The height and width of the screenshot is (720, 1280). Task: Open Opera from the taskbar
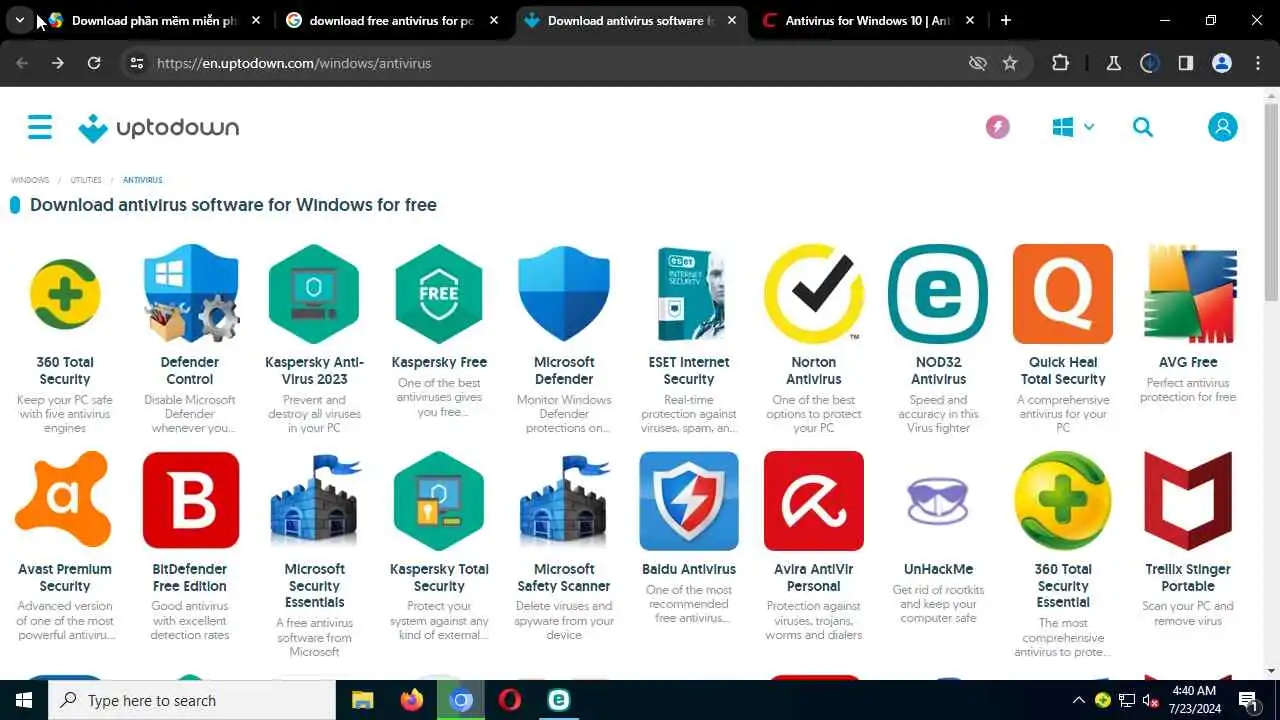click(x=509, y=700)
